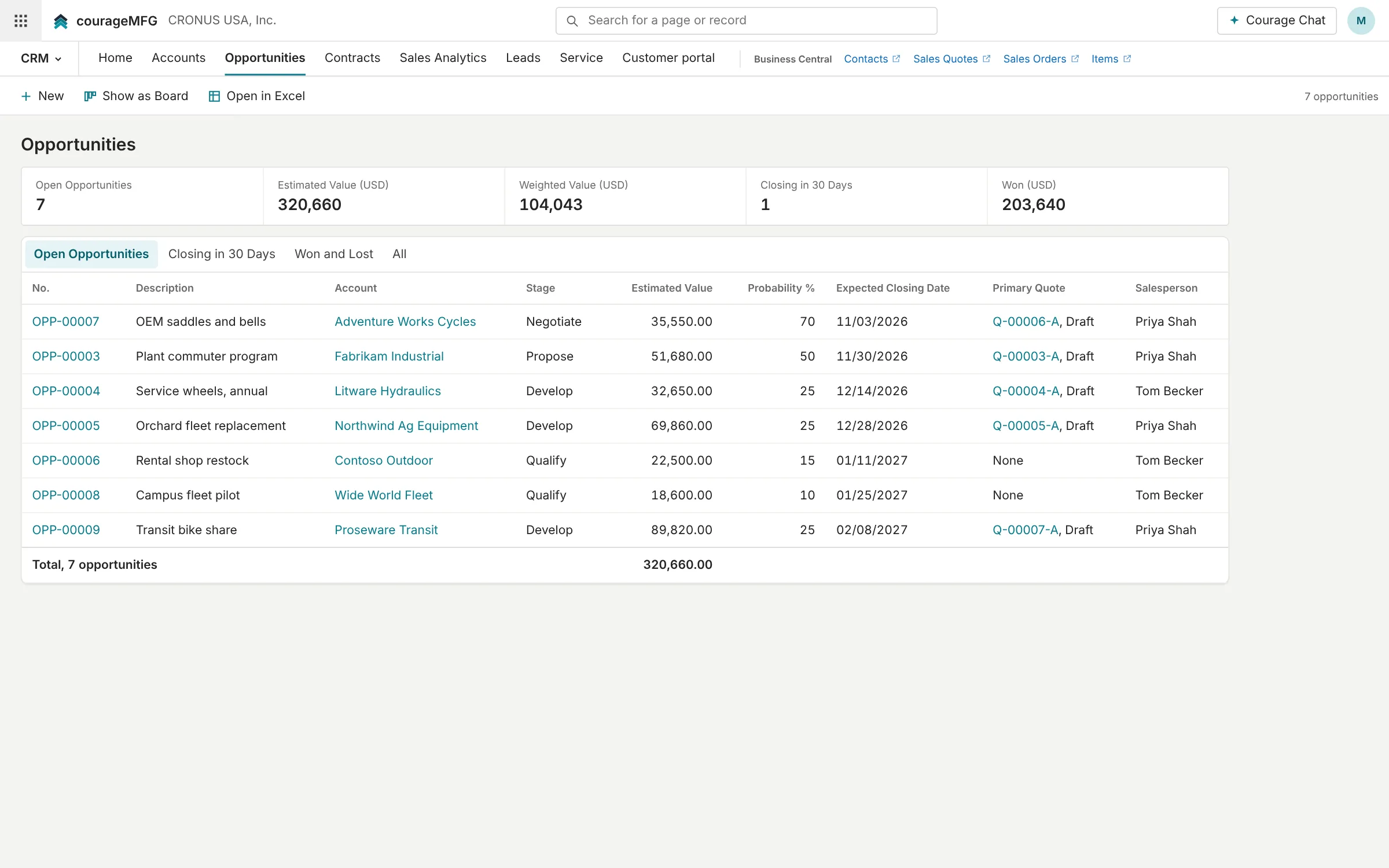Sort by the Expected Closing Date header
The width and height of the screenshot is (1389, 868).
point(892,288)
